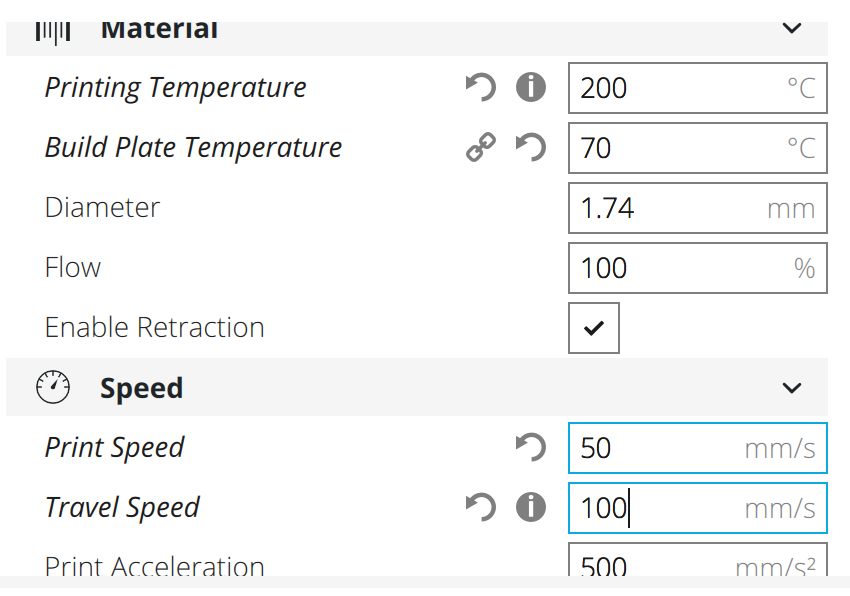Click the Speed section header
The height and width of the screenshot is (596, 850).
(x=141, y=388)
